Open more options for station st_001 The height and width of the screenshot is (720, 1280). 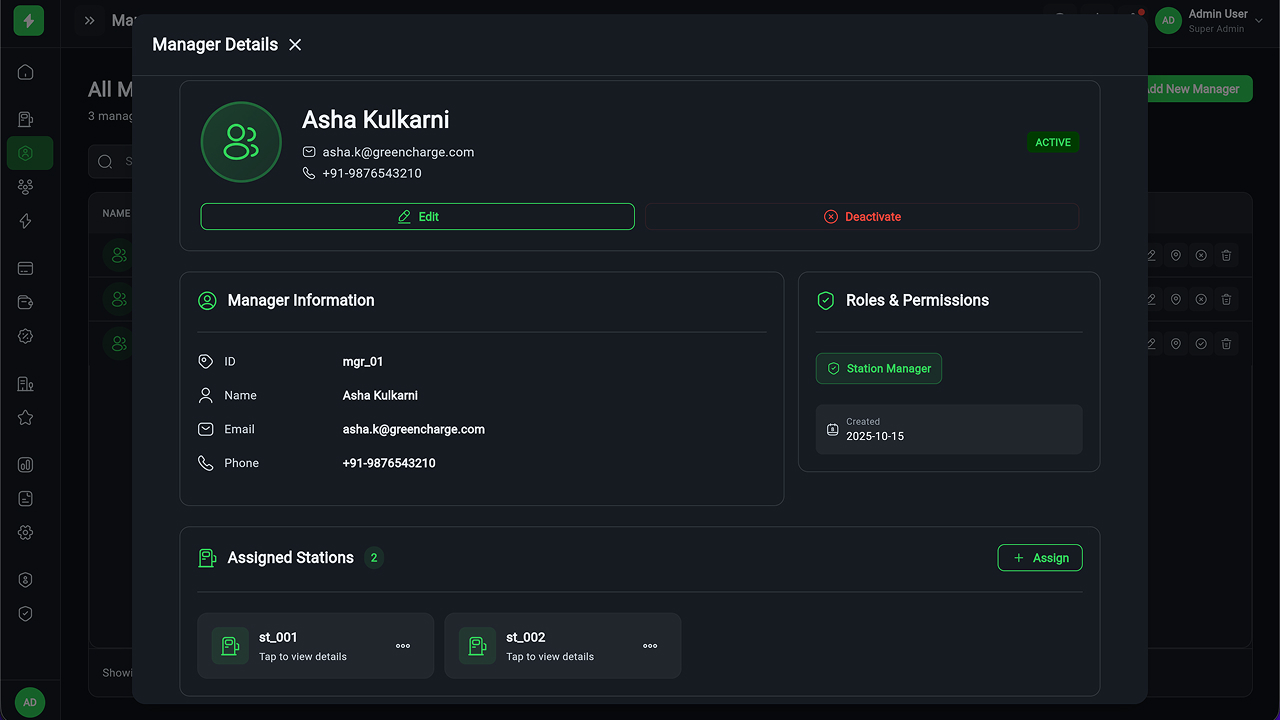coord(403,646)
